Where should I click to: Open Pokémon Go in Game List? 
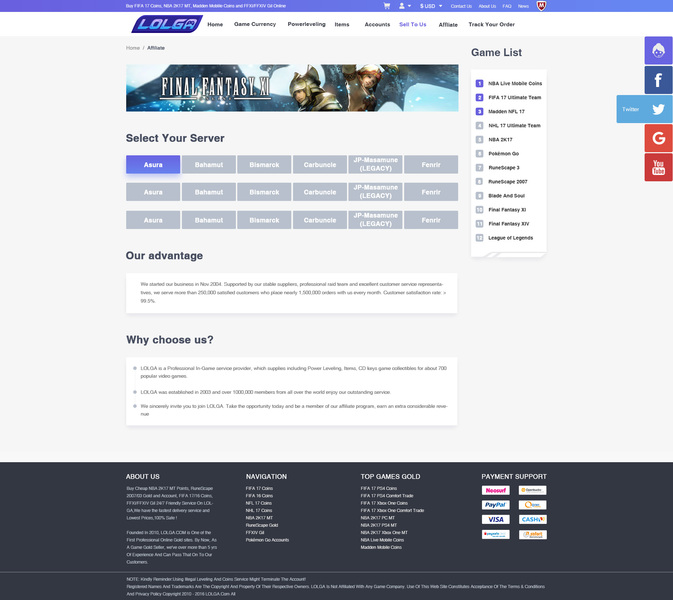503,154
